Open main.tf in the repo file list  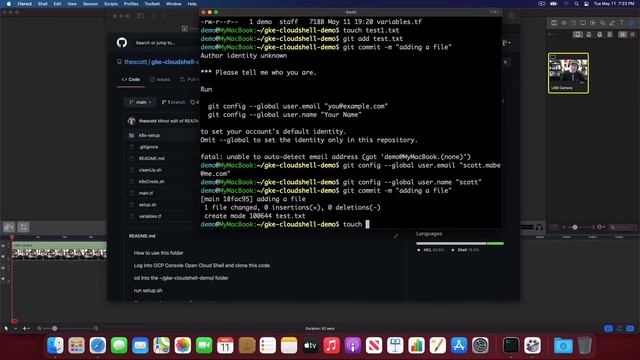pos(146,193)
